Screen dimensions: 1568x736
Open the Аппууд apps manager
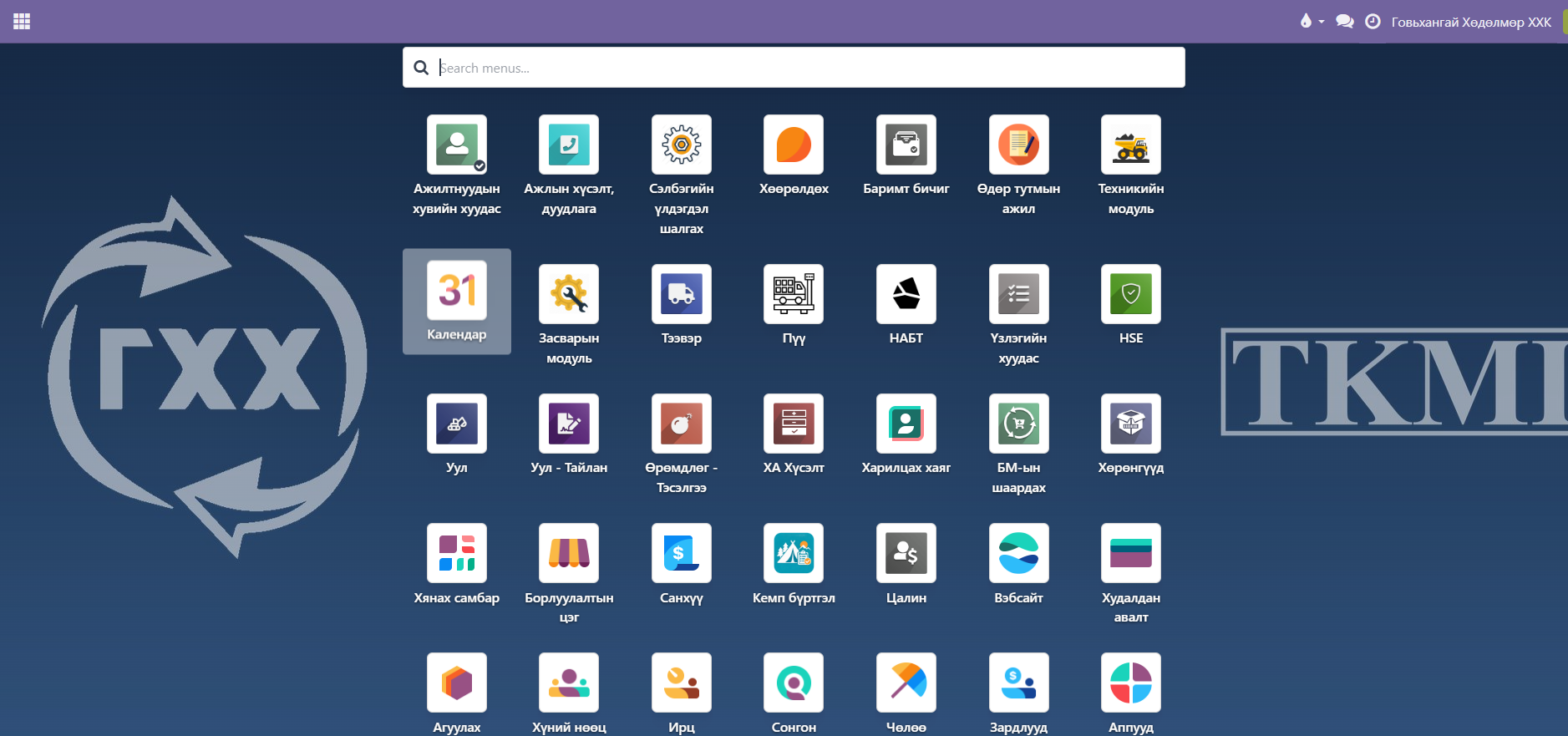tap(1131, 683)
